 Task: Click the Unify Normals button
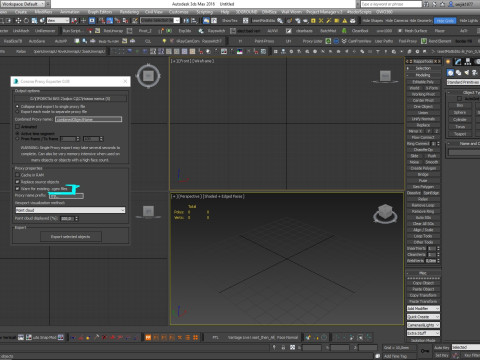click(423, 119)
